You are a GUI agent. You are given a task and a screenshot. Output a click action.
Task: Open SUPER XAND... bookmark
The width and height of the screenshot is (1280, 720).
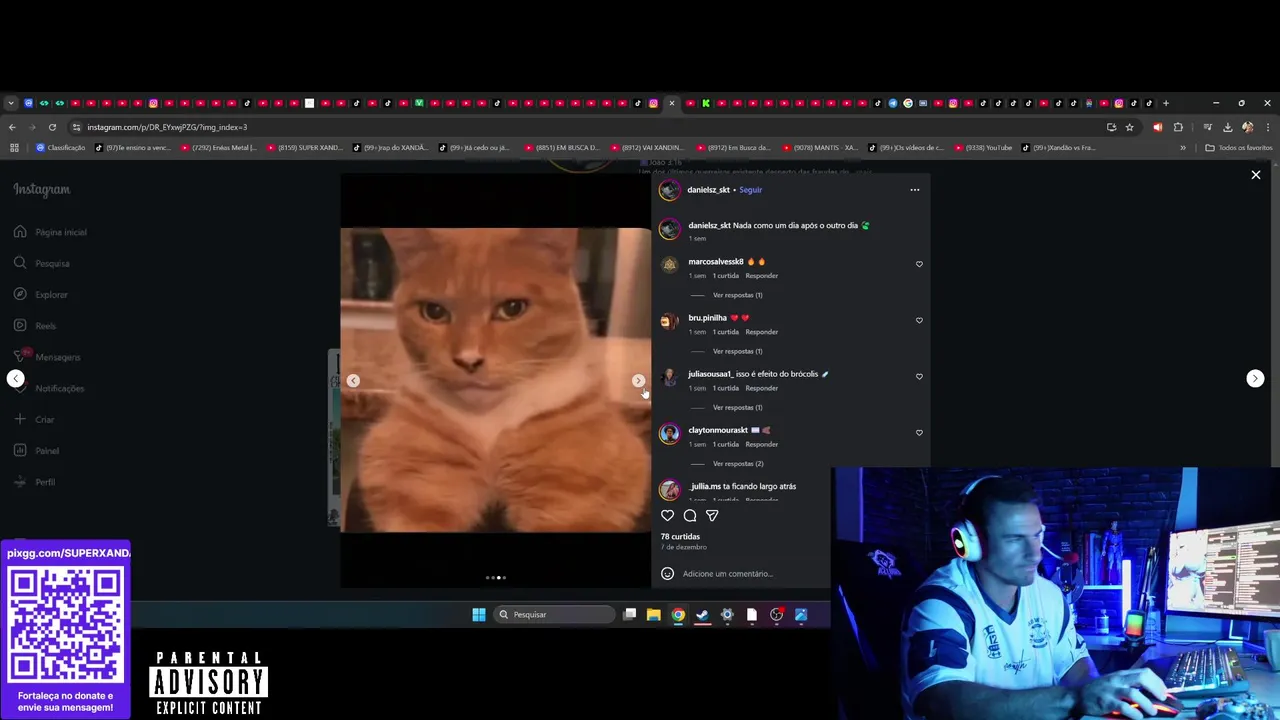305,148
